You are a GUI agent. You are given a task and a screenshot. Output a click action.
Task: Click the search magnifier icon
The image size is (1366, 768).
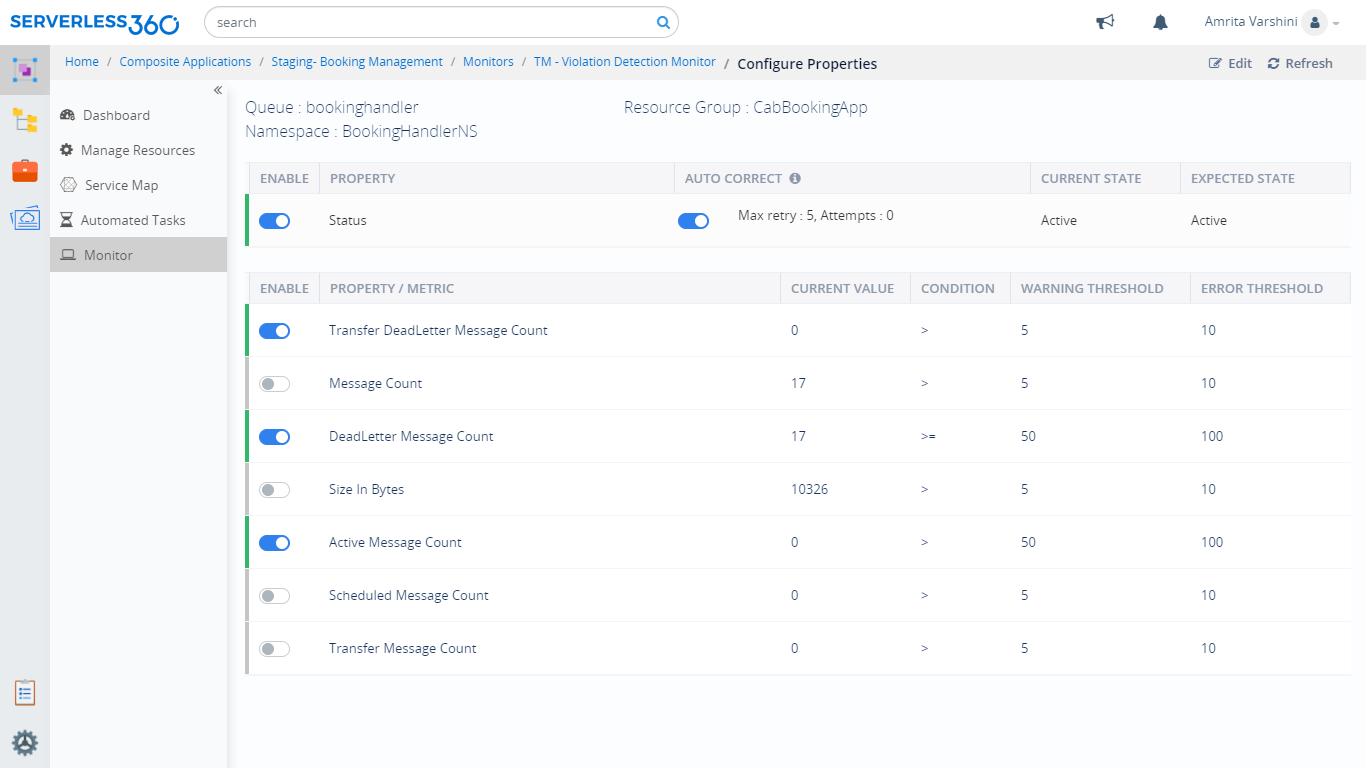pos(662,21)
